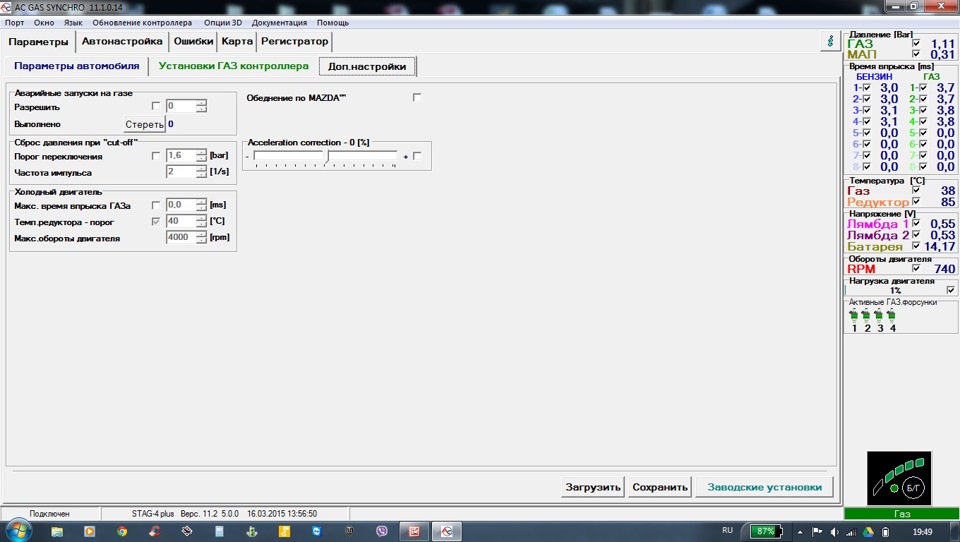This screenshot has width=960, height=542.
Task: Click the Google Drive tray icon
Action: pyautogui.click(x=868, y=532)
